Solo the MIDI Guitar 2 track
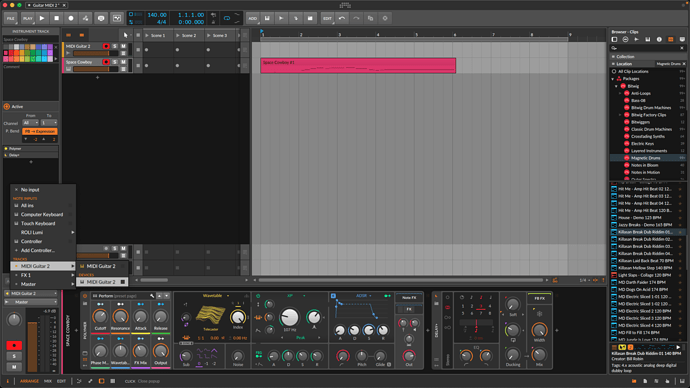The image size is (690, 388). pyautogui.click(x=115, y=46)
